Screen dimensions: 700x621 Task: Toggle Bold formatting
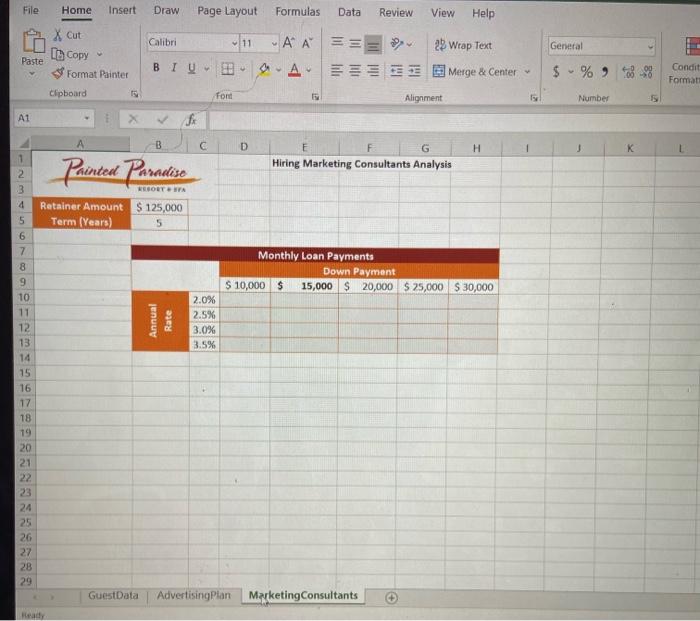click(x=156, y=67)
